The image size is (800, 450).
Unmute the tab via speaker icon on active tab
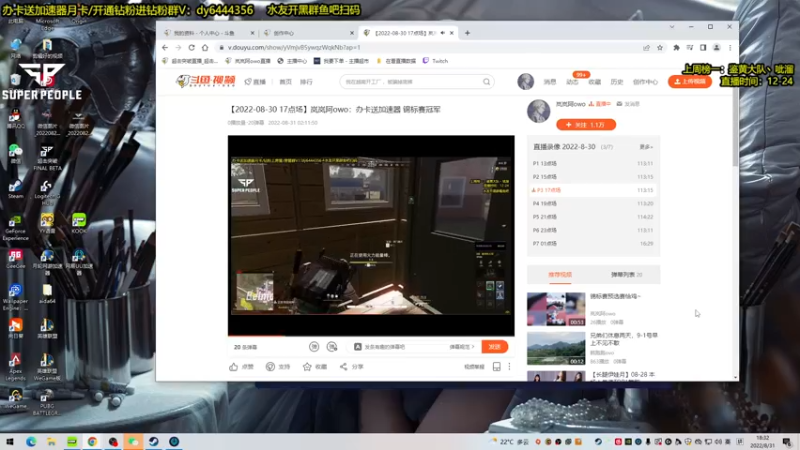coord(442,33)
